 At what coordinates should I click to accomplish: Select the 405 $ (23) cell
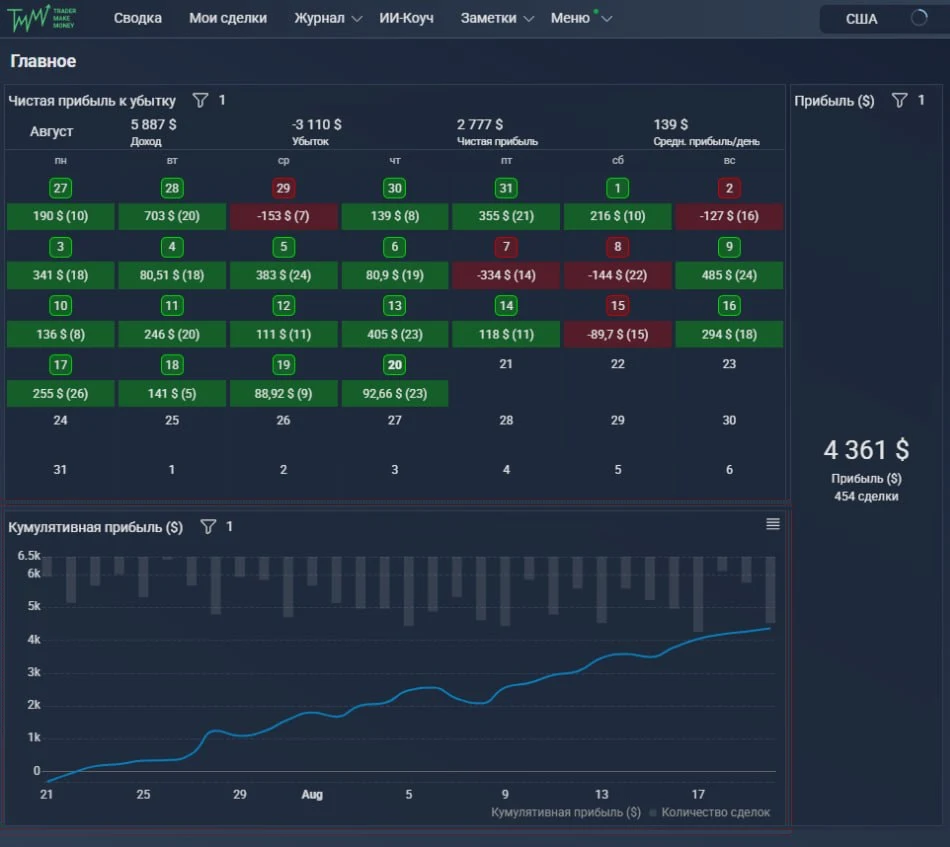pyautogui.click(x=395, y=334)
